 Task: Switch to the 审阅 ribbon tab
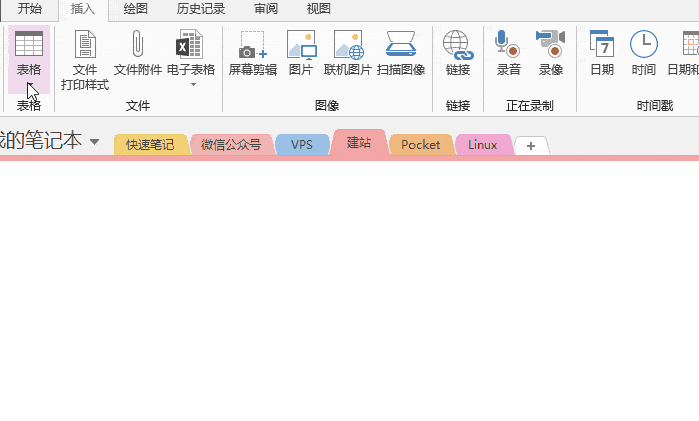[266, 9]
